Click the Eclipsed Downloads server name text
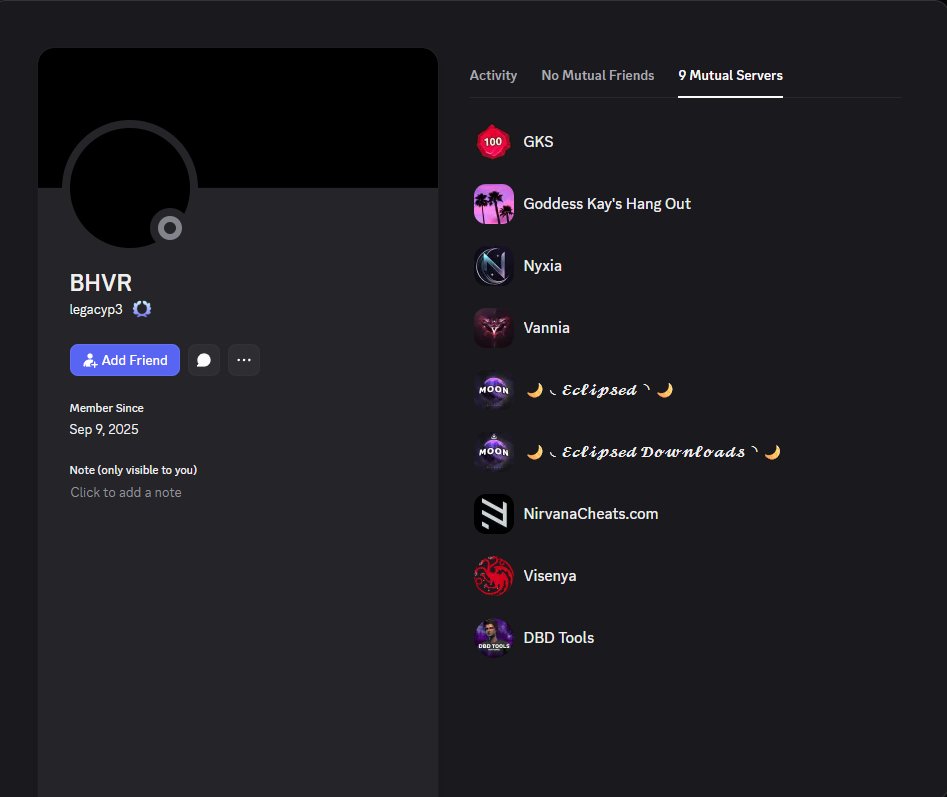This screenshot has height=797, width=947. [653, 452]
